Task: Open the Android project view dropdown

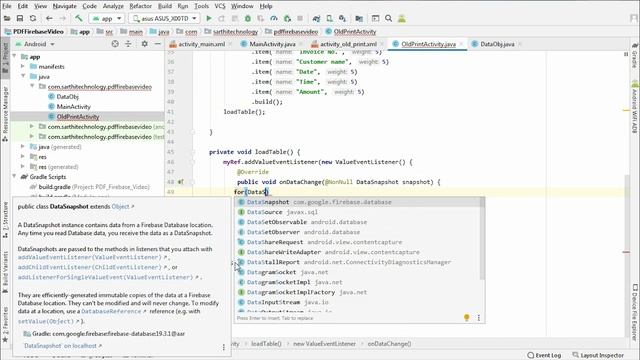Action: (x=35, y=44)
